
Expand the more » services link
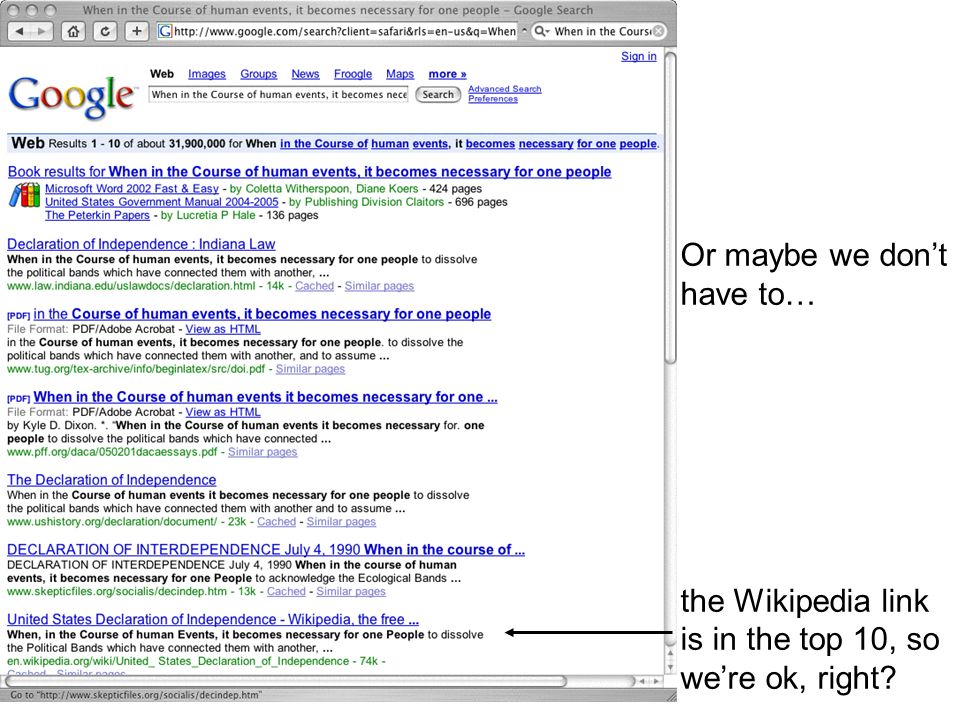pos(448,74)
